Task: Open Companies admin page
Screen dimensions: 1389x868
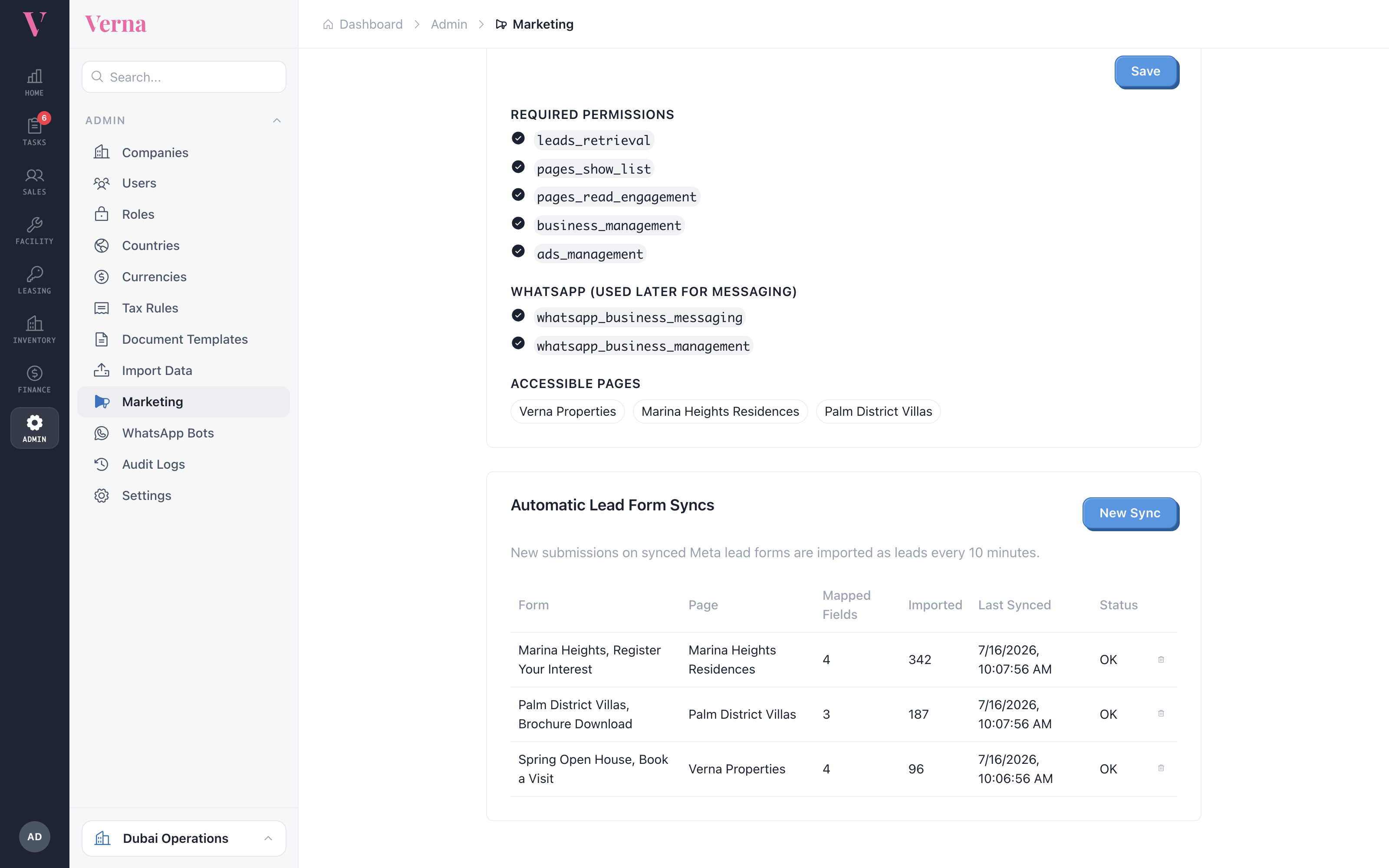Action: pos(184,152)
